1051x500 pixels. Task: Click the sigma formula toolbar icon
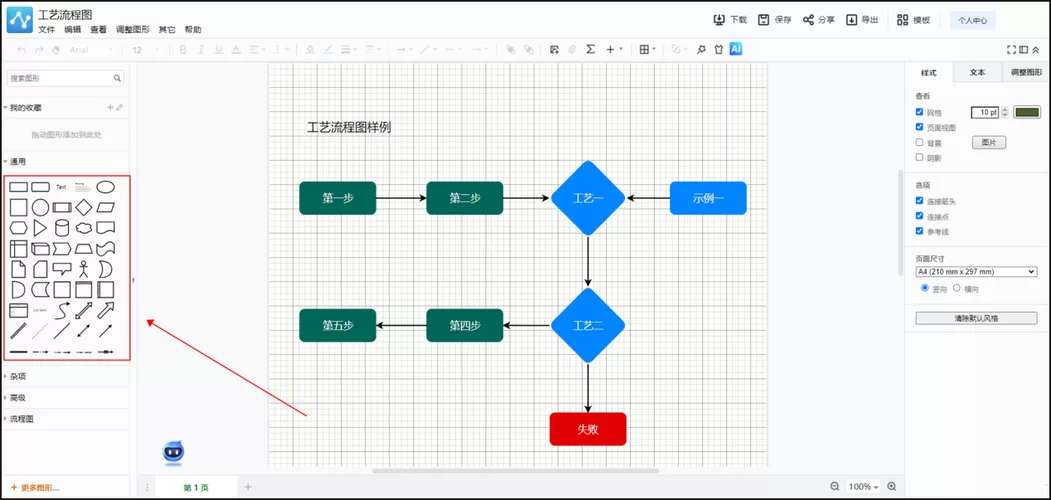[591, 49]
